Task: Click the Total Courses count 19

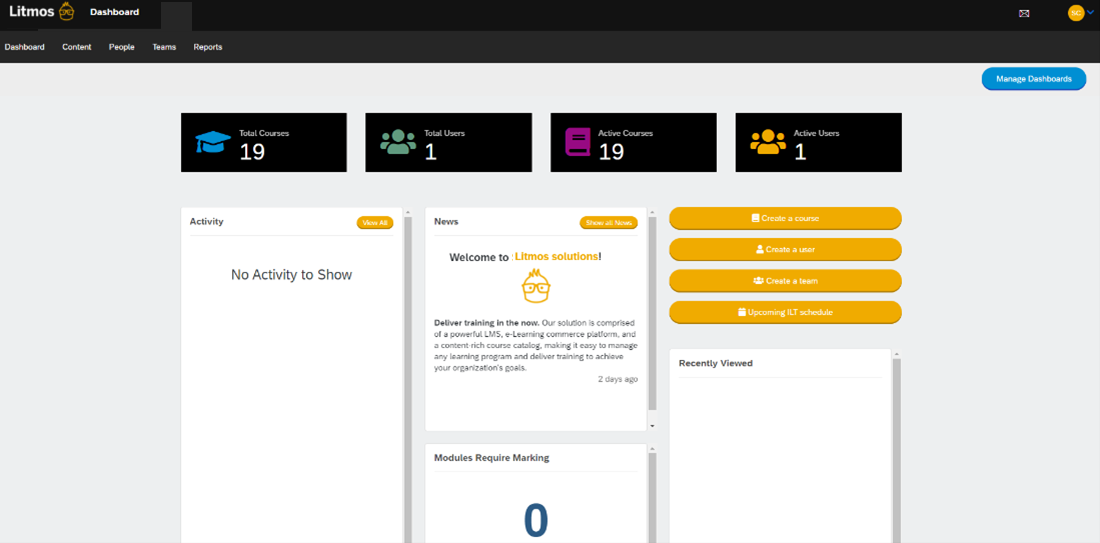Action: [252, 152]
